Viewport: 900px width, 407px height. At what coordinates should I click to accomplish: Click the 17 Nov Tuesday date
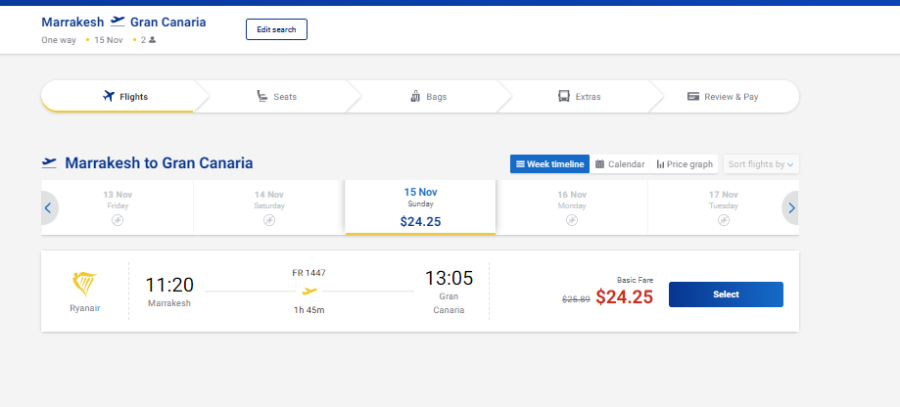coord(723,207)
